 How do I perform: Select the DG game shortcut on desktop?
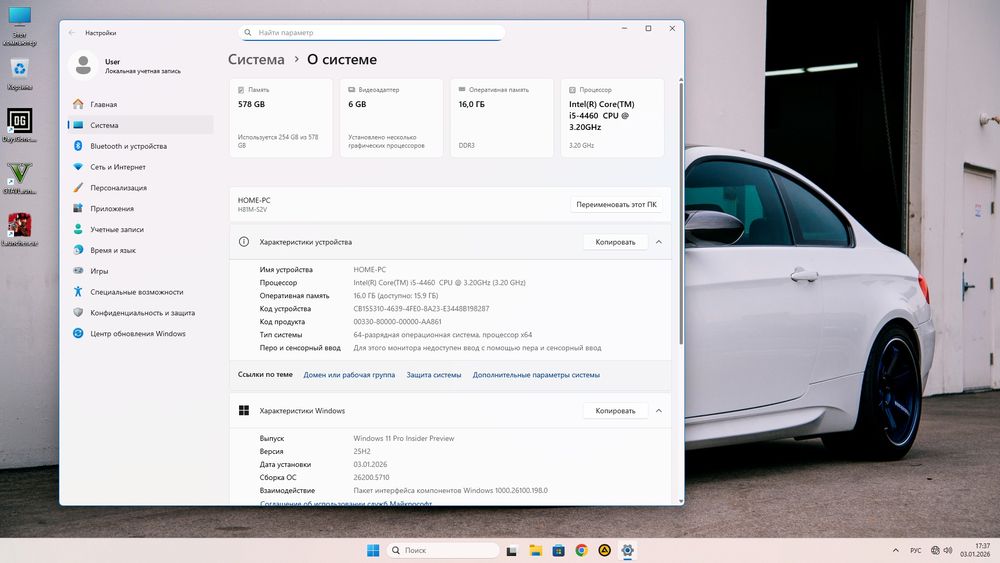(20, 125)
